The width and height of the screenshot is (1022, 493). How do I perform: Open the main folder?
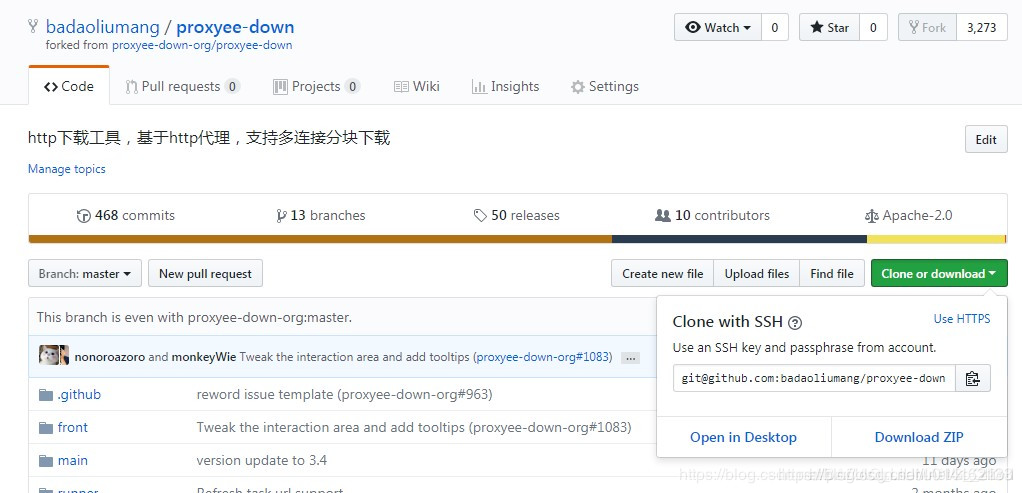point(73,461)
